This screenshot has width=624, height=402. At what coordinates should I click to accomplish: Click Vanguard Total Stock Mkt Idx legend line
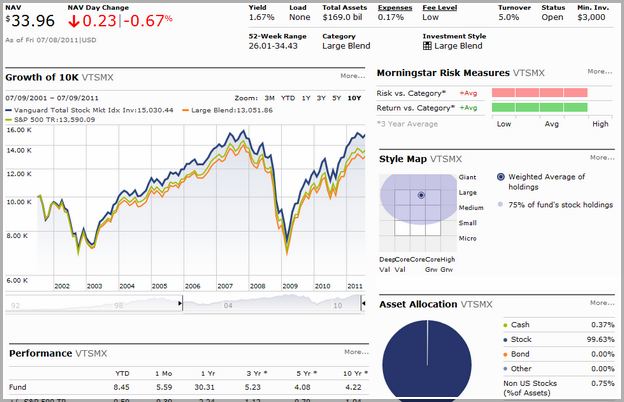click(9, 110)
